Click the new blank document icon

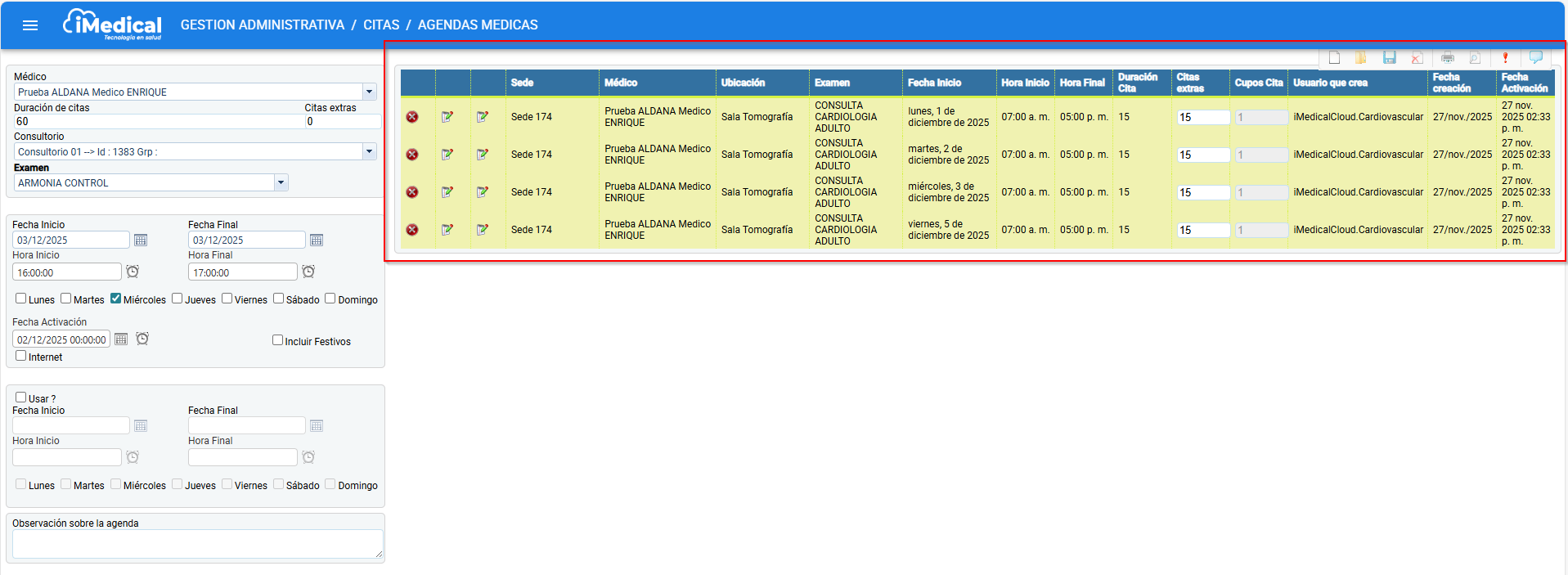tap(1334, 57)
